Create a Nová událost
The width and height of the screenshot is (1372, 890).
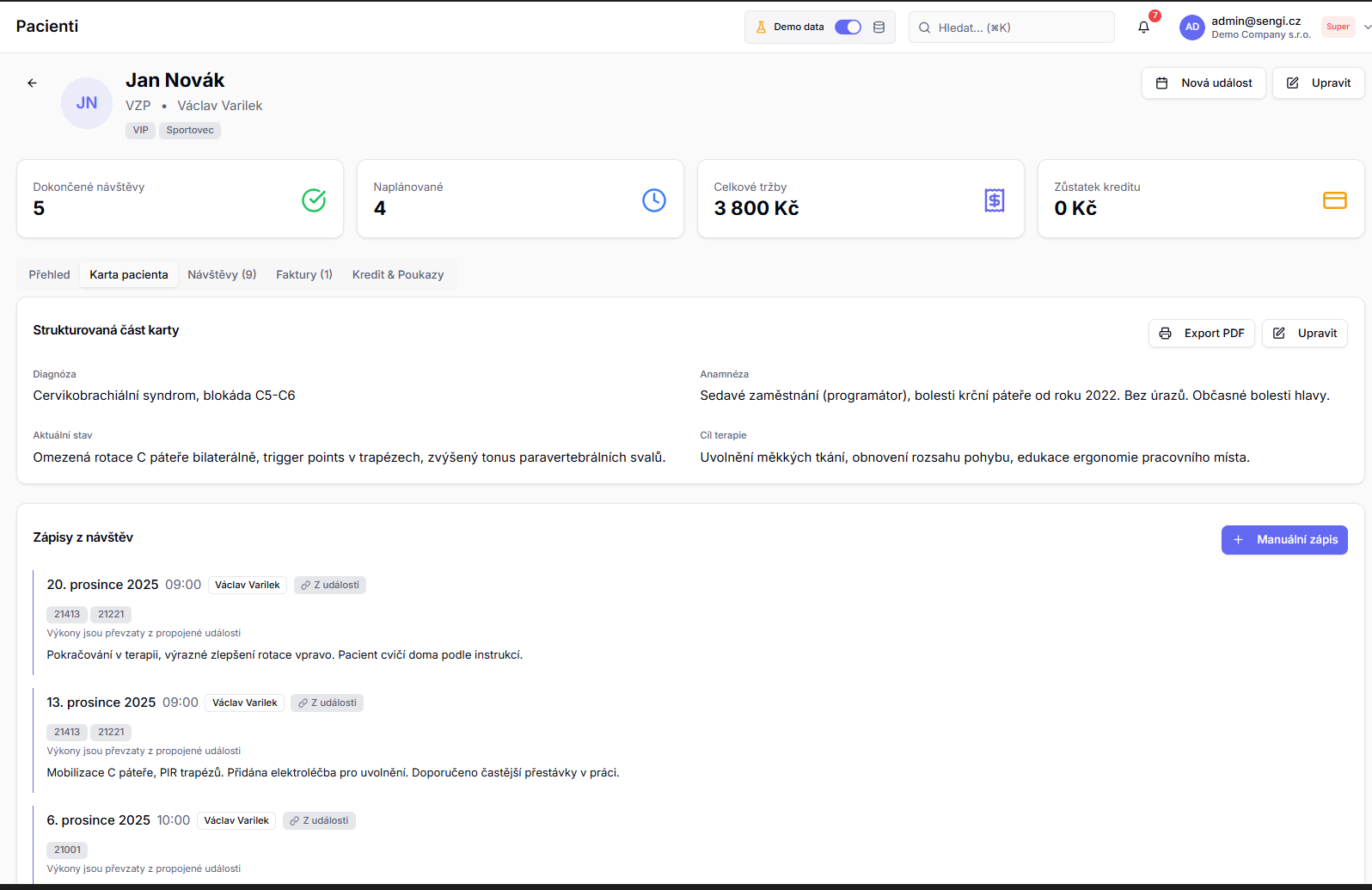point(1204,83)
